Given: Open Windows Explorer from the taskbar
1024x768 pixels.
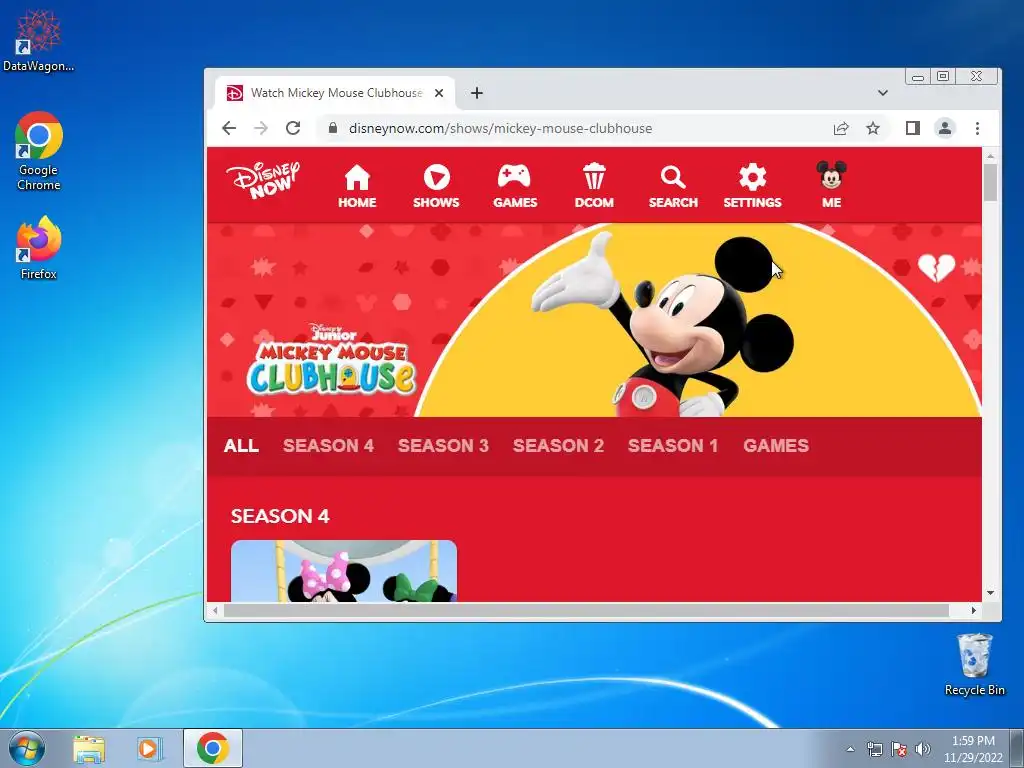Looking at the screenshot, I should click(x=89, y=748).
